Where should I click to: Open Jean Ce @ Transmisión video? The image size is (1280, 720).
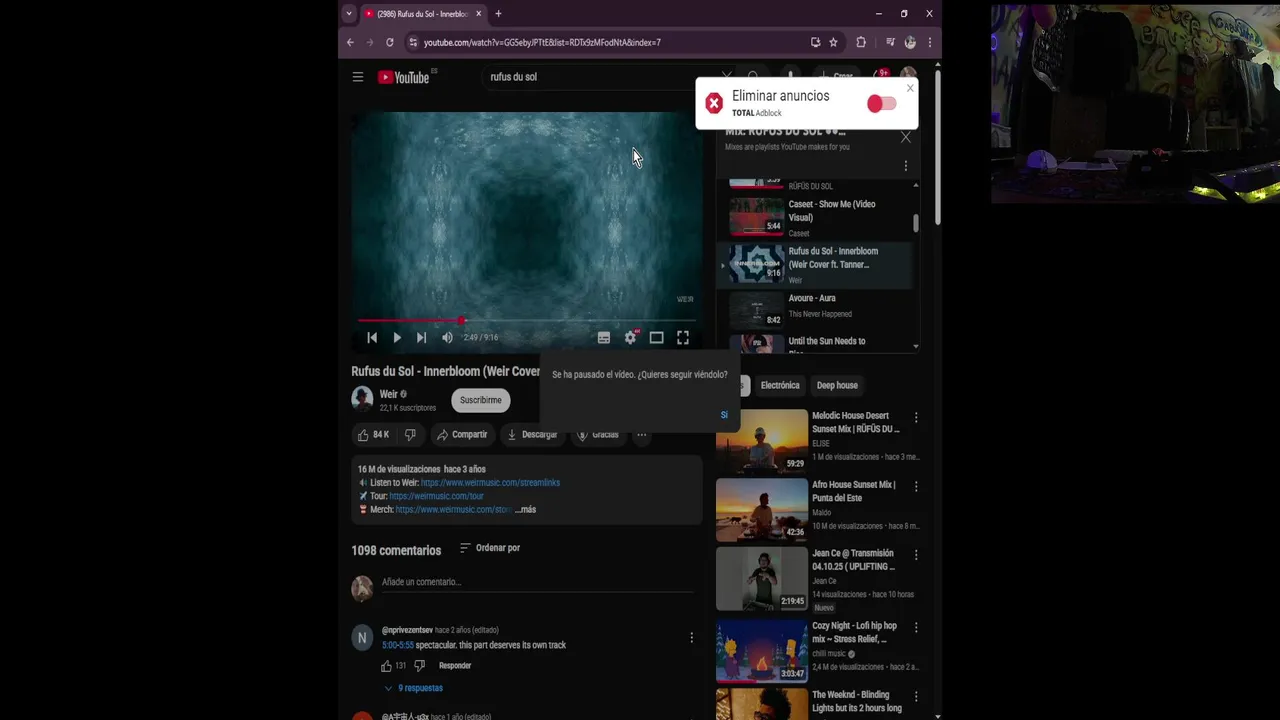(x=761, y=579)
